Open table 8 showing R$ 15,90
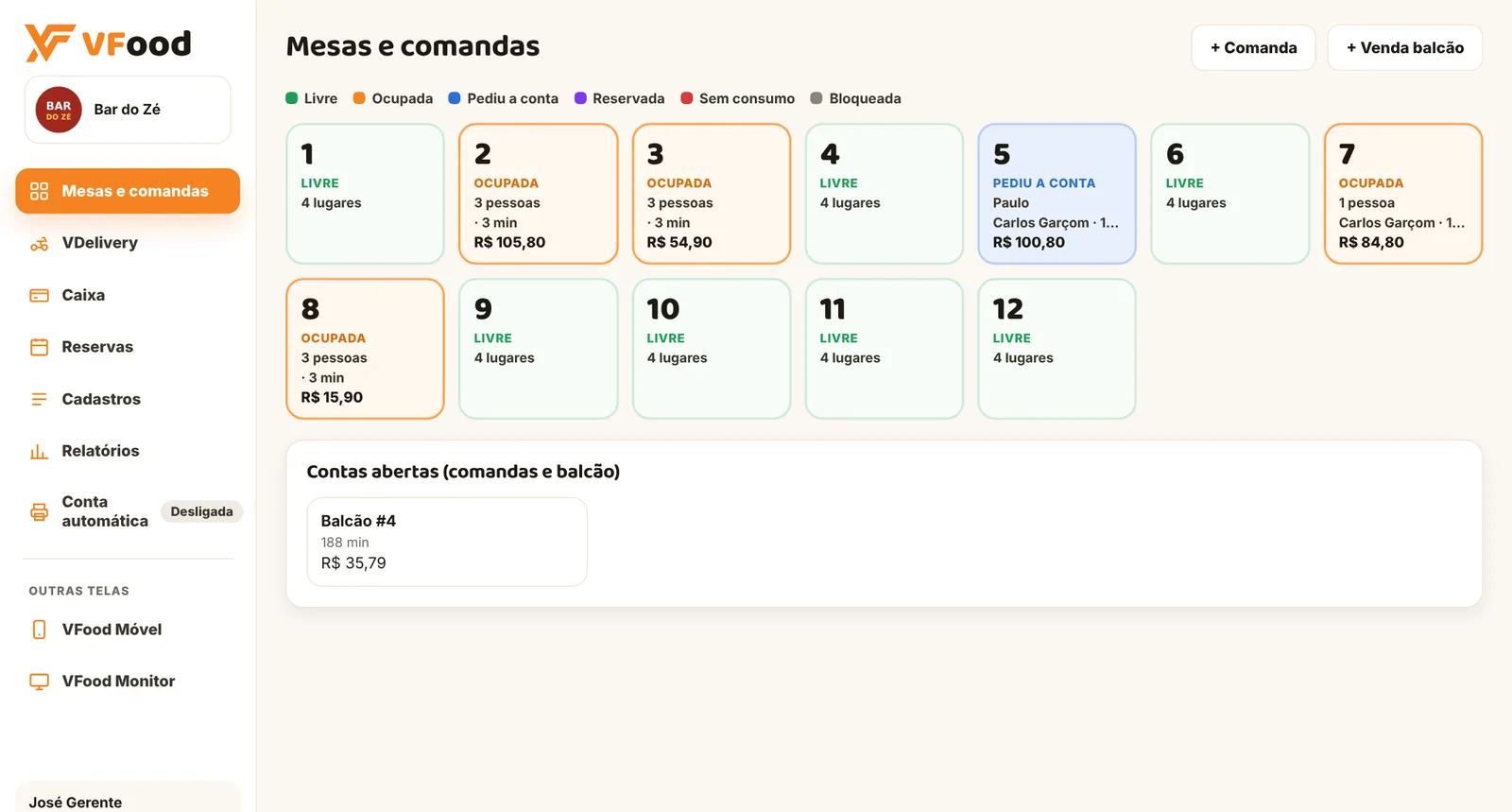 [x=366, y=349]
